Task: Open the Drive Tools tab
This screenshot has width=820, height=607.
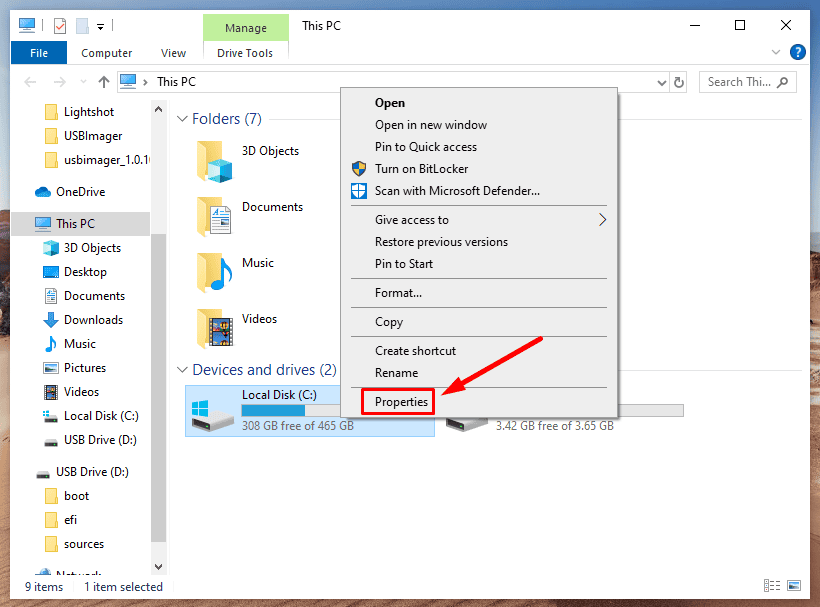Action: pos(245,53)
